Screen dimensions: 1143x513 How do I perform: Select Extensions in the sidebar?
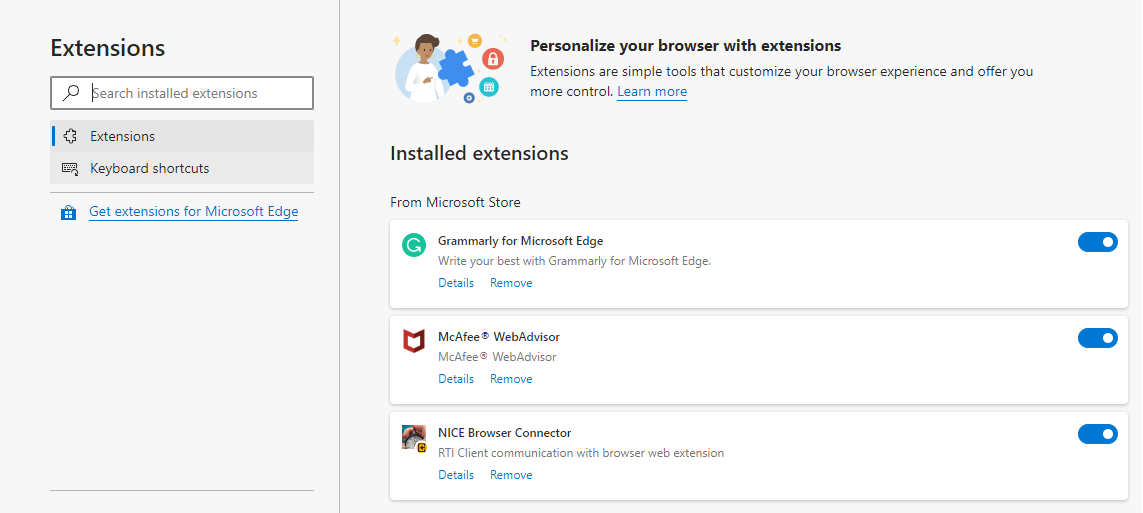(x=182, y=136)
